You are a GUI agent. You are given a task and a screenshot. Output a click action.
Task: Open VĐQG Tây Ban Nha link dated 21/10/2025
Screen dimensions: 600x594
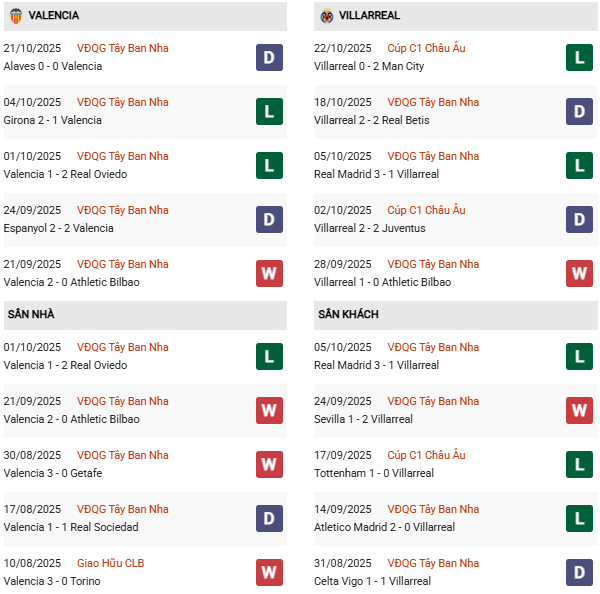point(122,48)
